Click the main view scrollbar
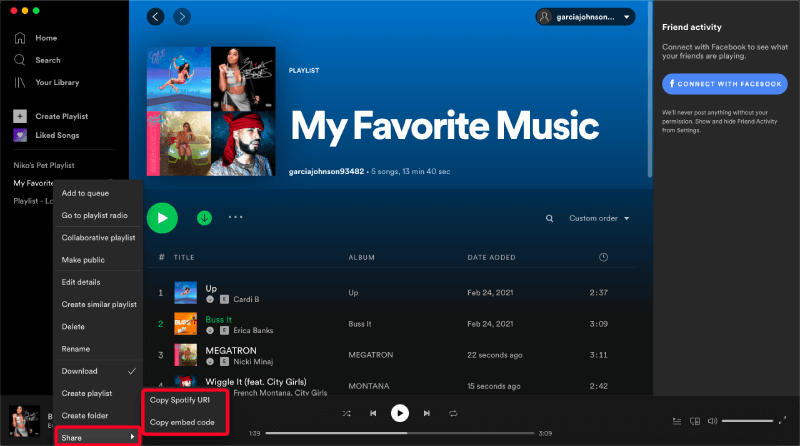The image size is (800, 446). click(650, 89)
